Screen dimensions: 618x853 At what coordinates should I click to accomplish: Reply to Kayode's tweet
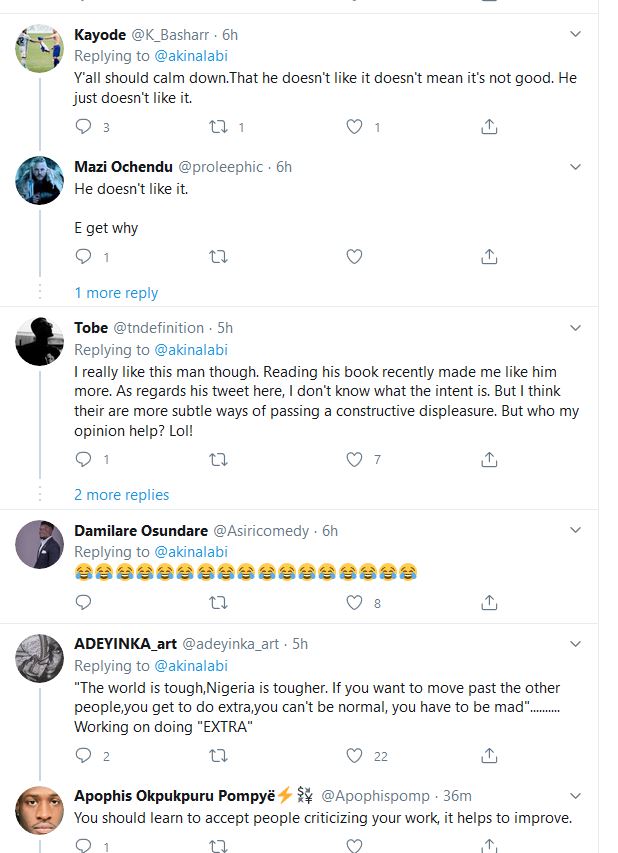[84, 127]
